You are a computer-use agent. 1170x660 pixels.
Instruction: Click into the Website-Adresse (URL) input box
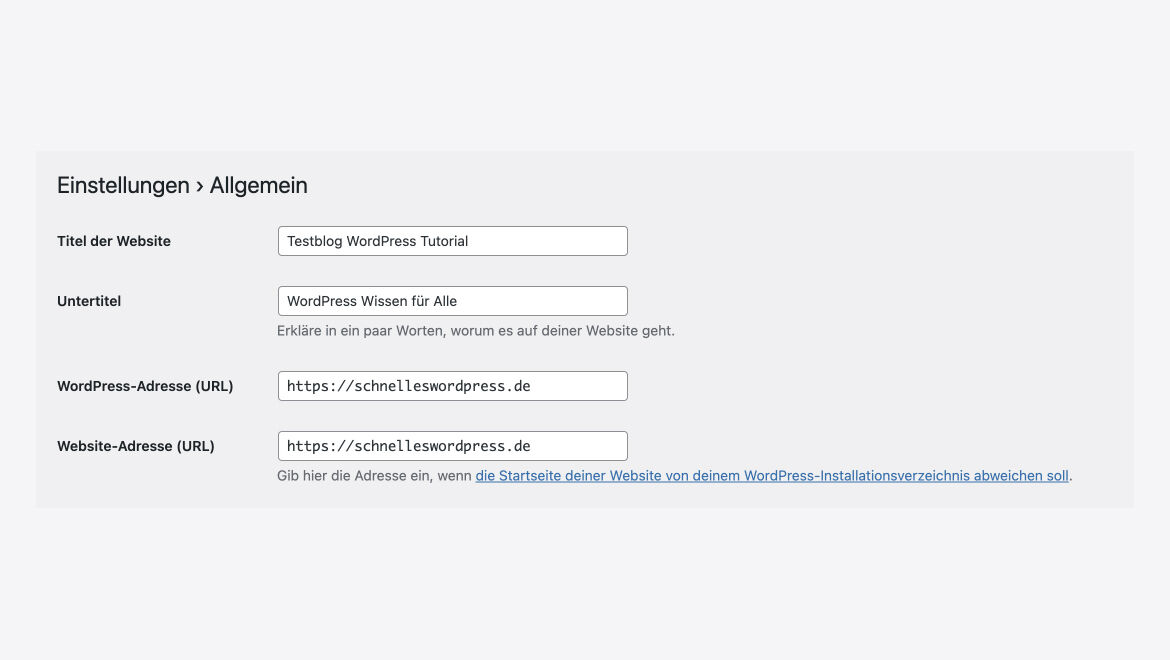pyautogui.click(x=452, y=446)
